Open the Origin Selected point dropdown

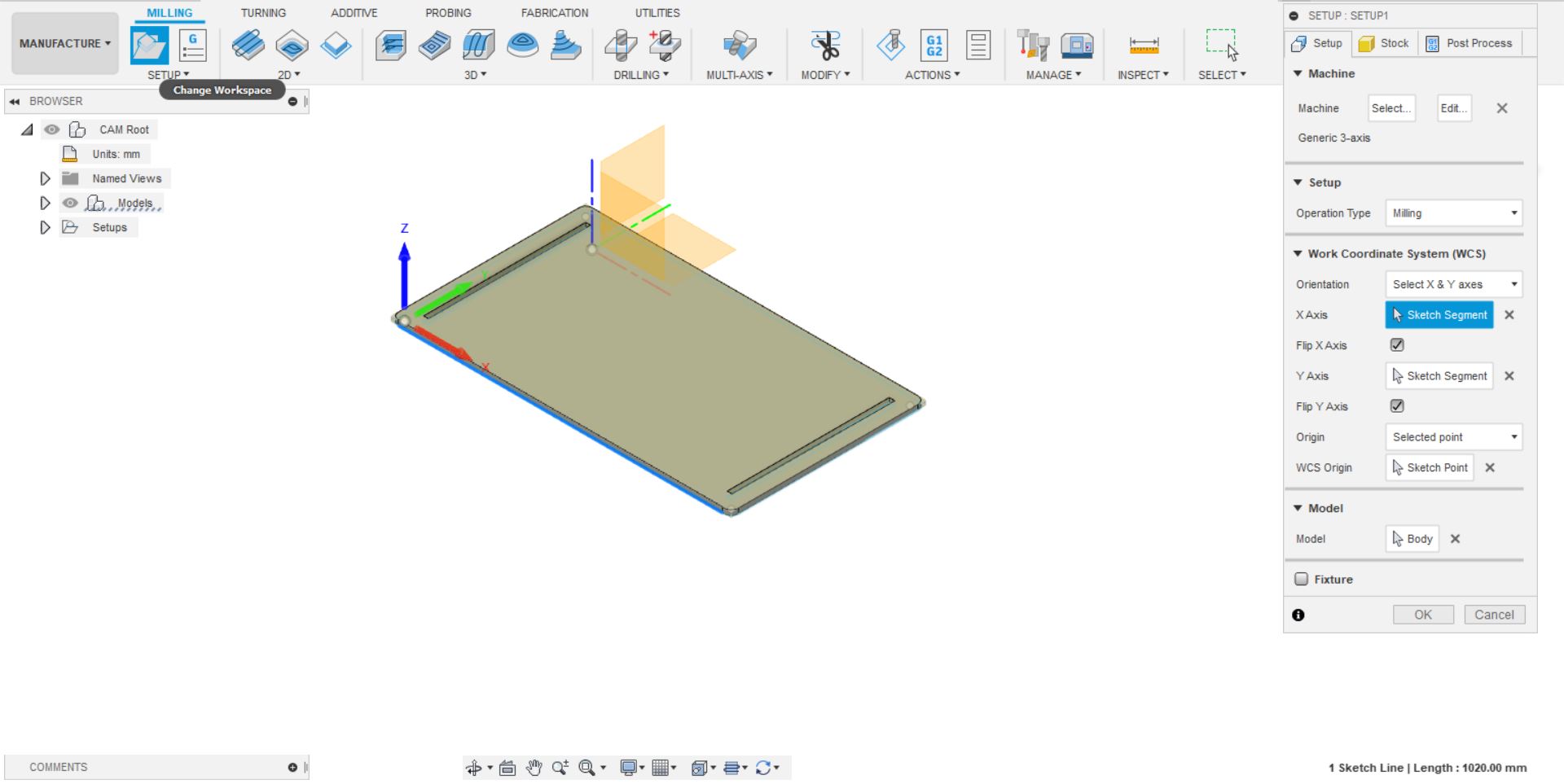[x=1454, y=437]
